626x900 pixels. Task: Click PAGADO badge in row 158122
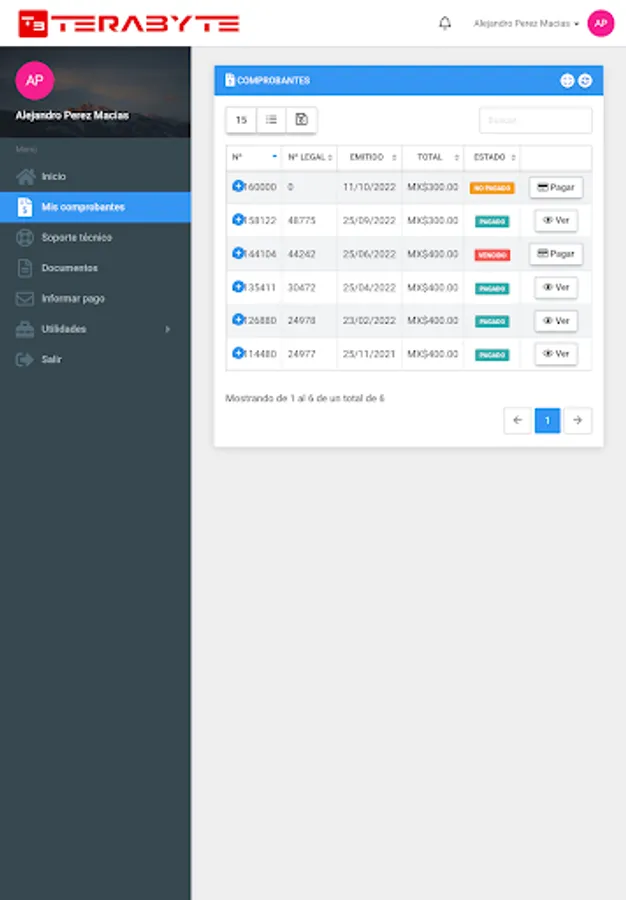pyautogui.click(x=492, y=222)
